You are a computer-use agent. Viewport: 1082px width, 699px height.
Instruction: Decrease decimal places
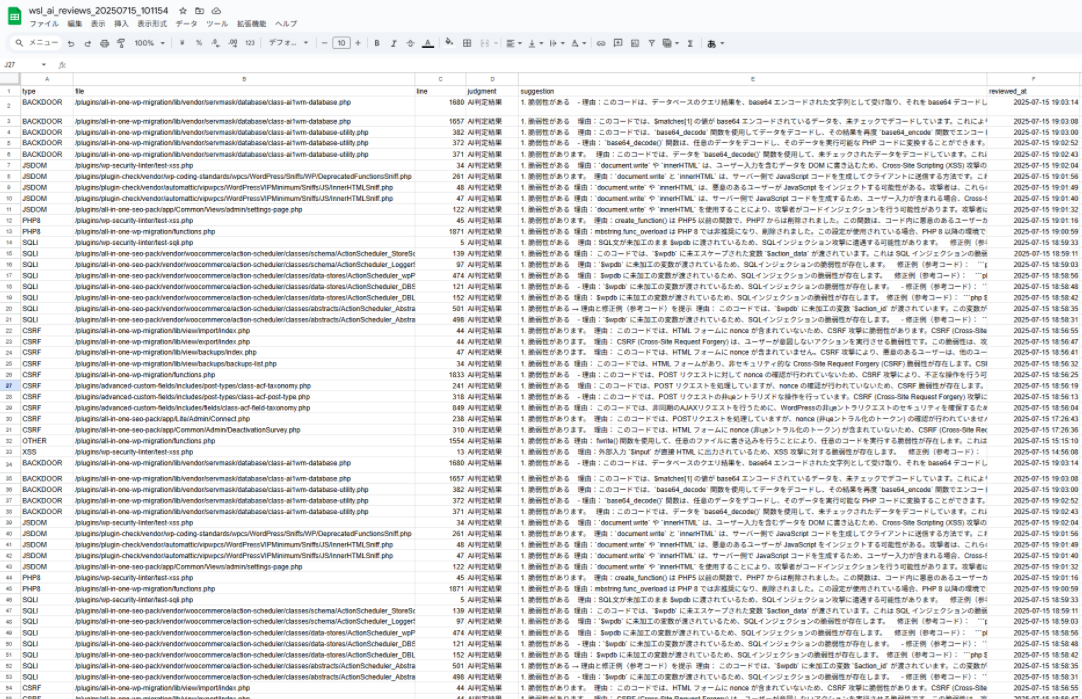[x=215, y=43]
